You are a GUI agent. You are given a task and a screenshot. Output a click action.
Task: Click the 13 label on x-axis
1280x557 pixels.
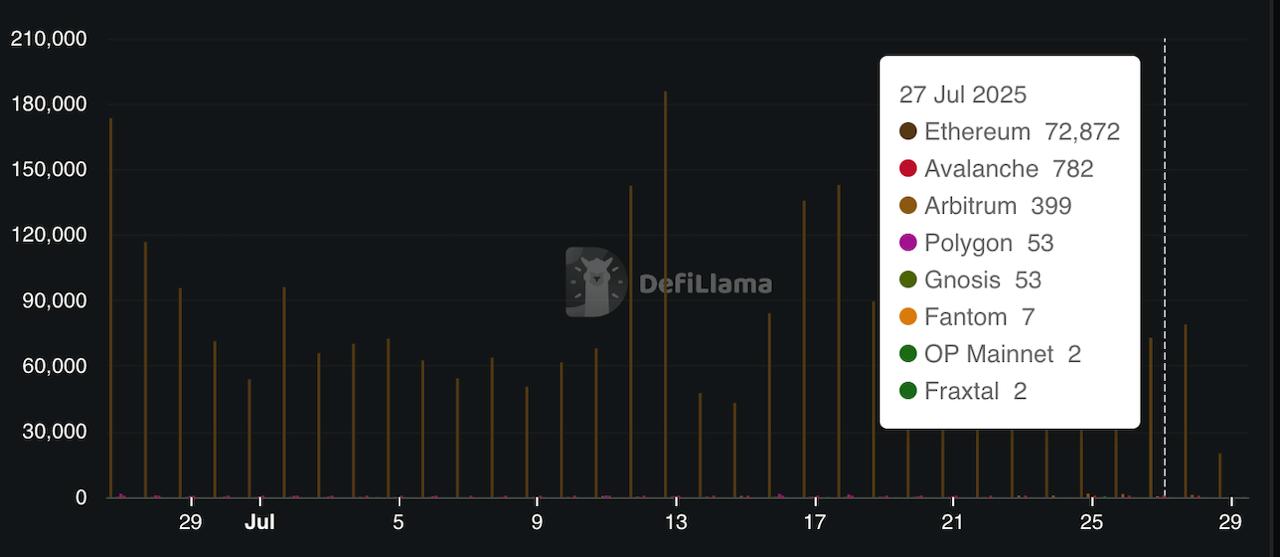[676, 522]
